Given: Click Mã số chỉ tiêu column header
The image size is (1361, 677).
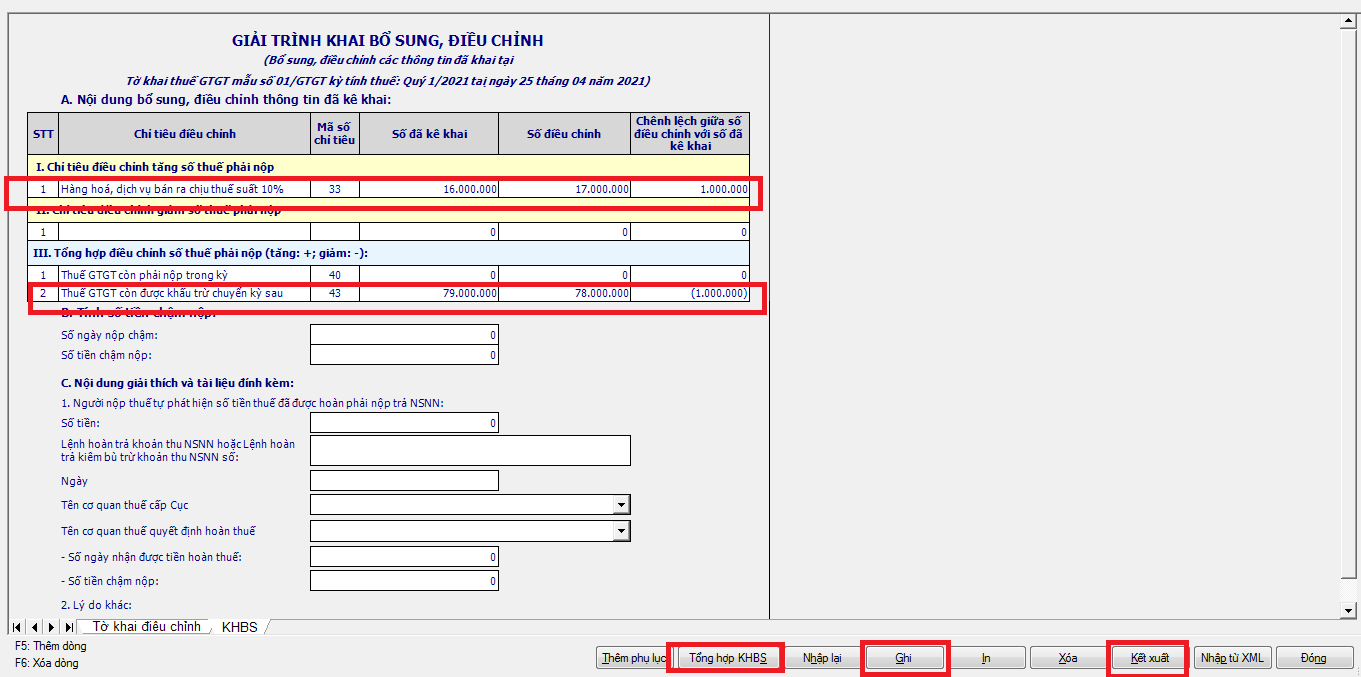Looking at the screenshot, I should [x=335, y=134].
